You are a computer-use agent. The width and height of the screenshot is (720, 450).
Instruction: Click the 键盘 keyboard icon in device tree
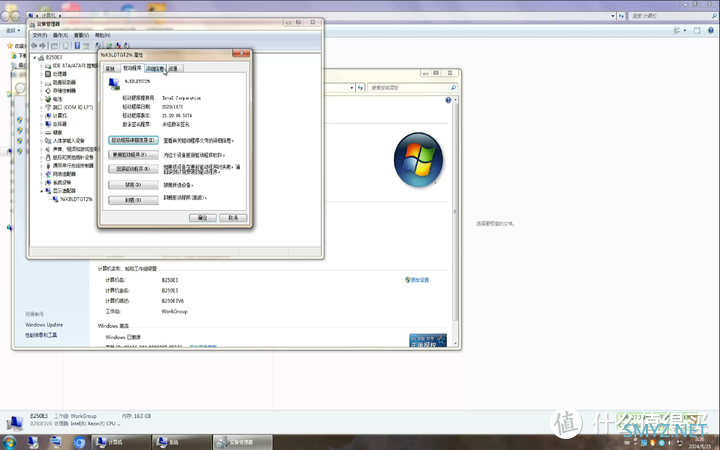(x=48, y=132)
